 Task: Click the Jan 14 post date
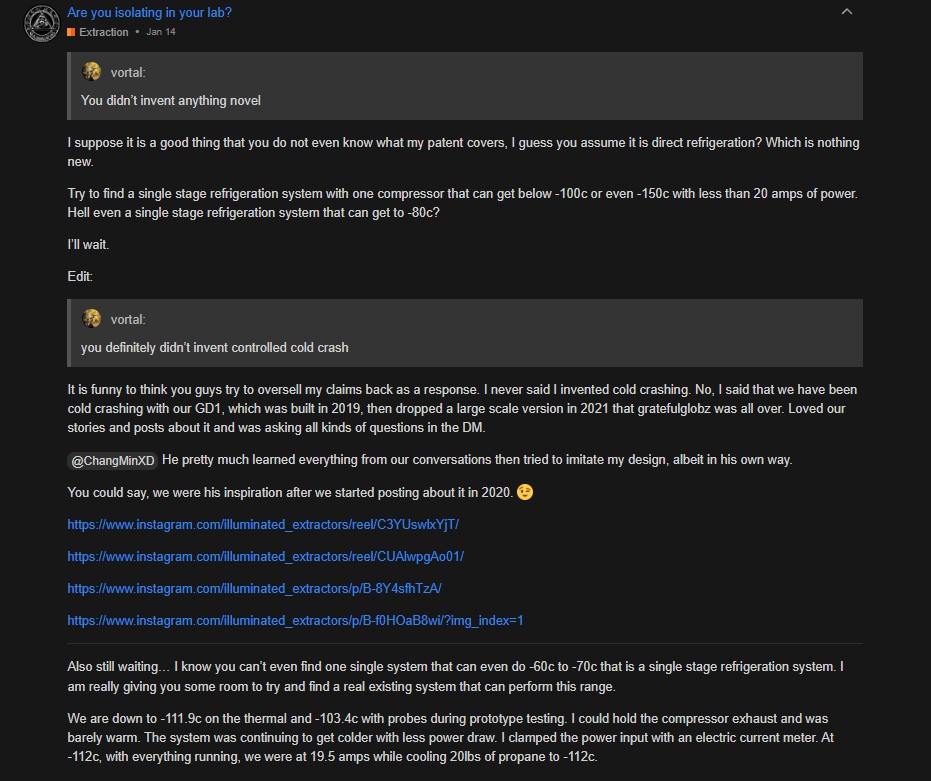[161, 32]
